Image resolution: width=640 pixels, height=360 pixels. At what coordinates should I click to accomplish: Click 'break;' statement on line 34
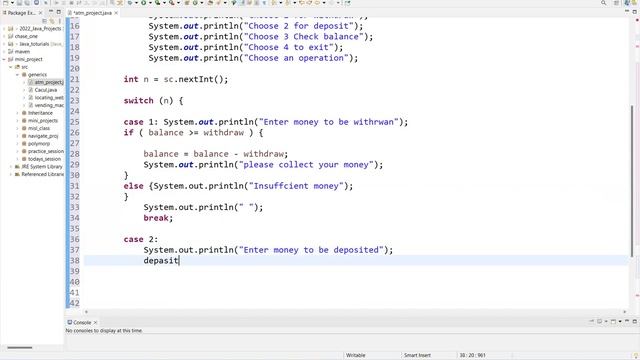point(158,218)
